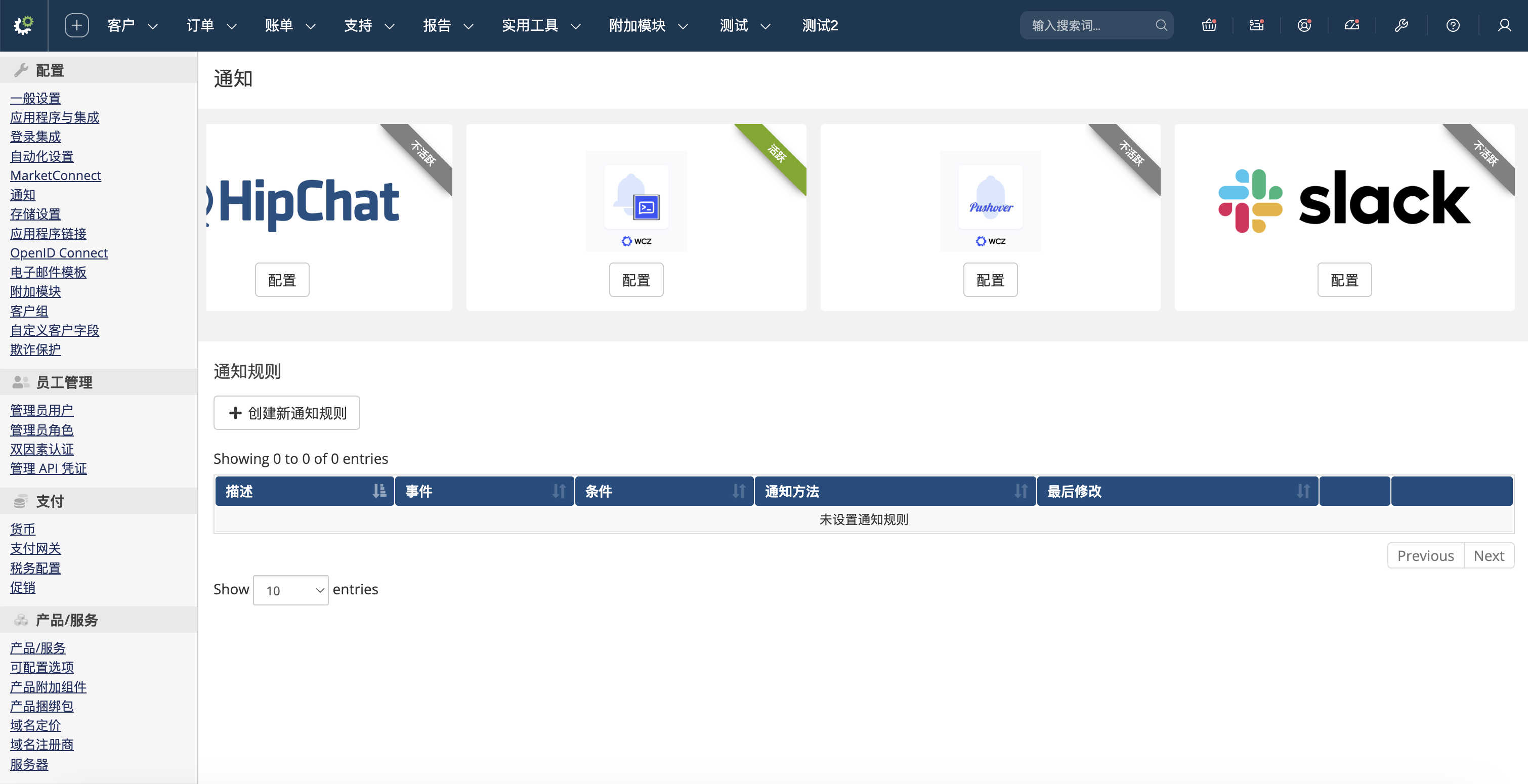Open the help question mark icon
The image size is (1528, 784).
tap(1453, 25)
